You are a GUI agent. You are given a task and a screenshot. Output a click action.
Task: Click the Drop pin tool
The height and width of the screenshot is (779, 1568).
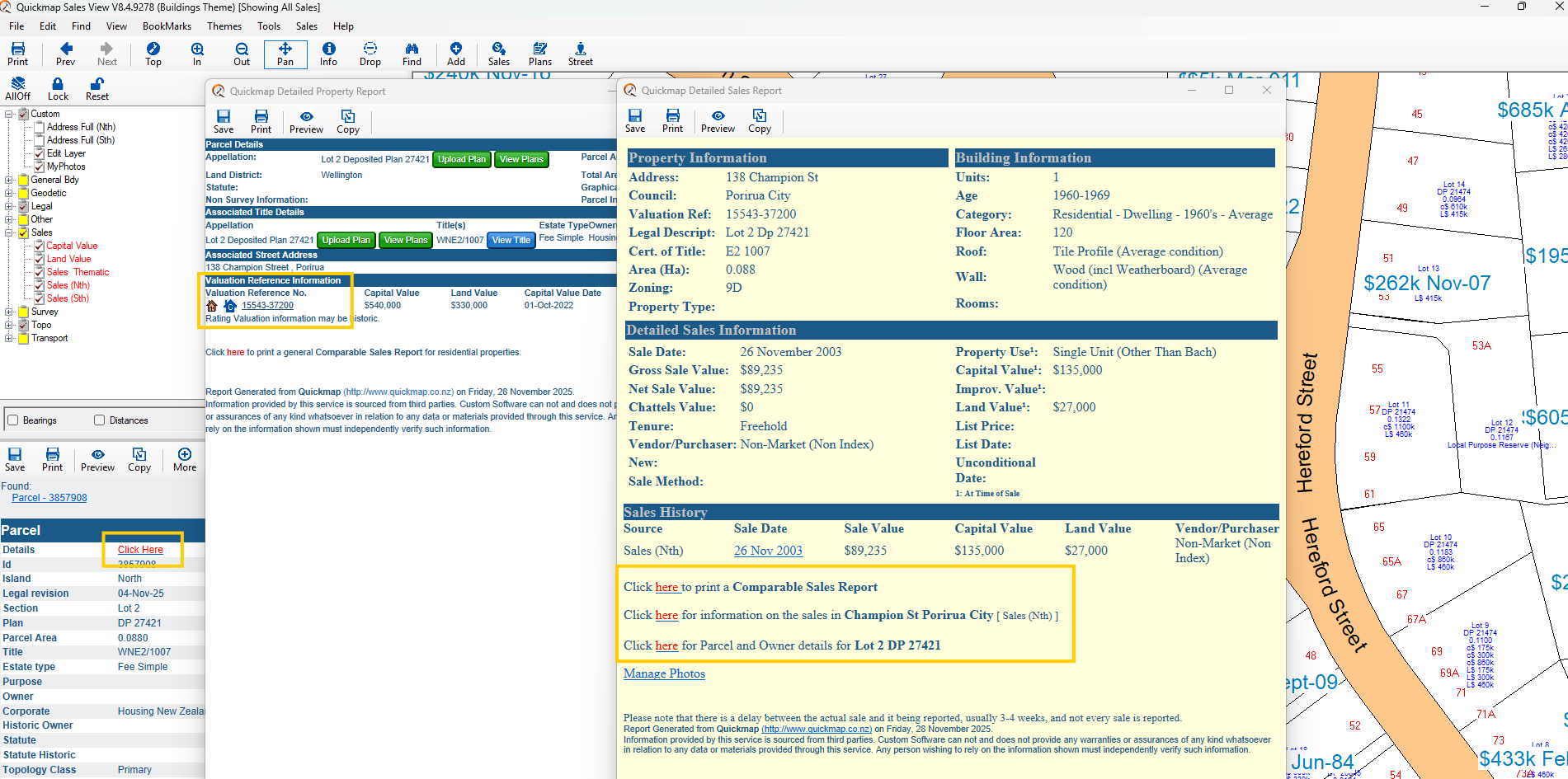click(x=370, y=54)
